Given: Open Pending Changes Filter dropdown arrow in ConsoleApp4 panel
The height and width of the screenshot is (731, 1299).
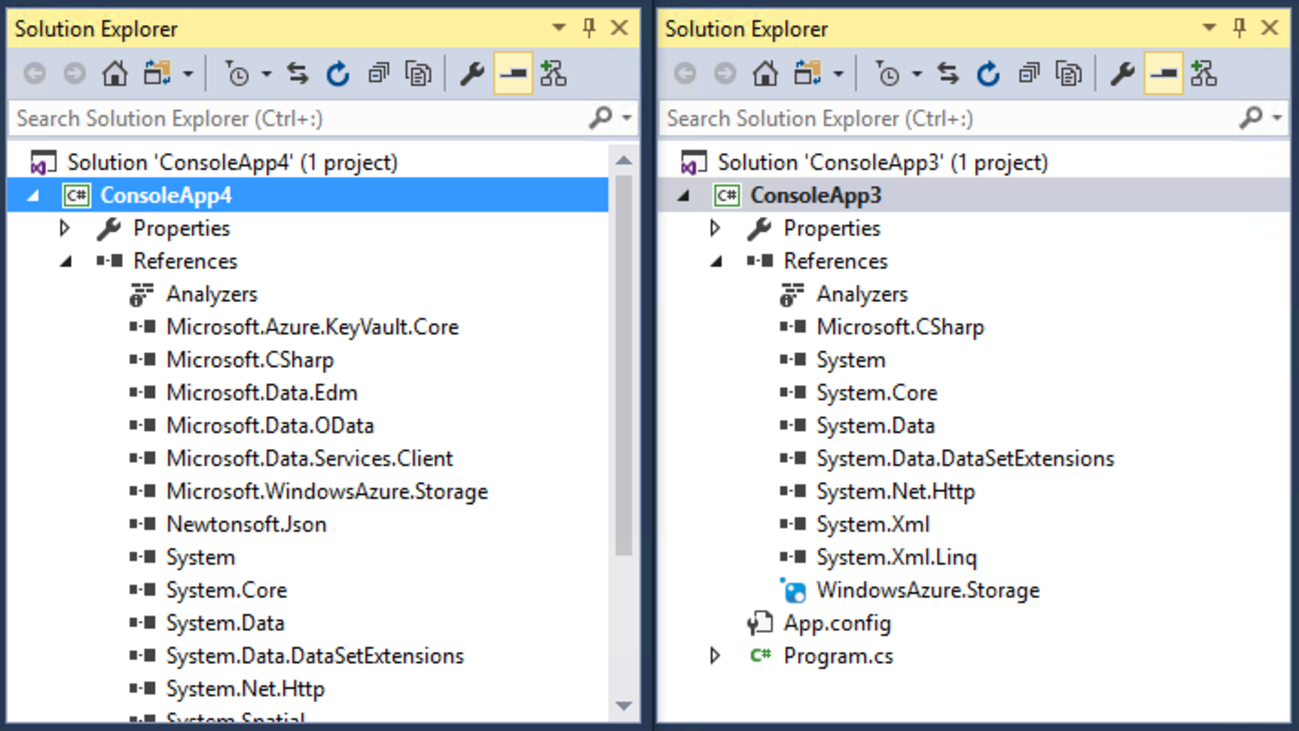Looking at the screenshot, I should pos(266,74).
